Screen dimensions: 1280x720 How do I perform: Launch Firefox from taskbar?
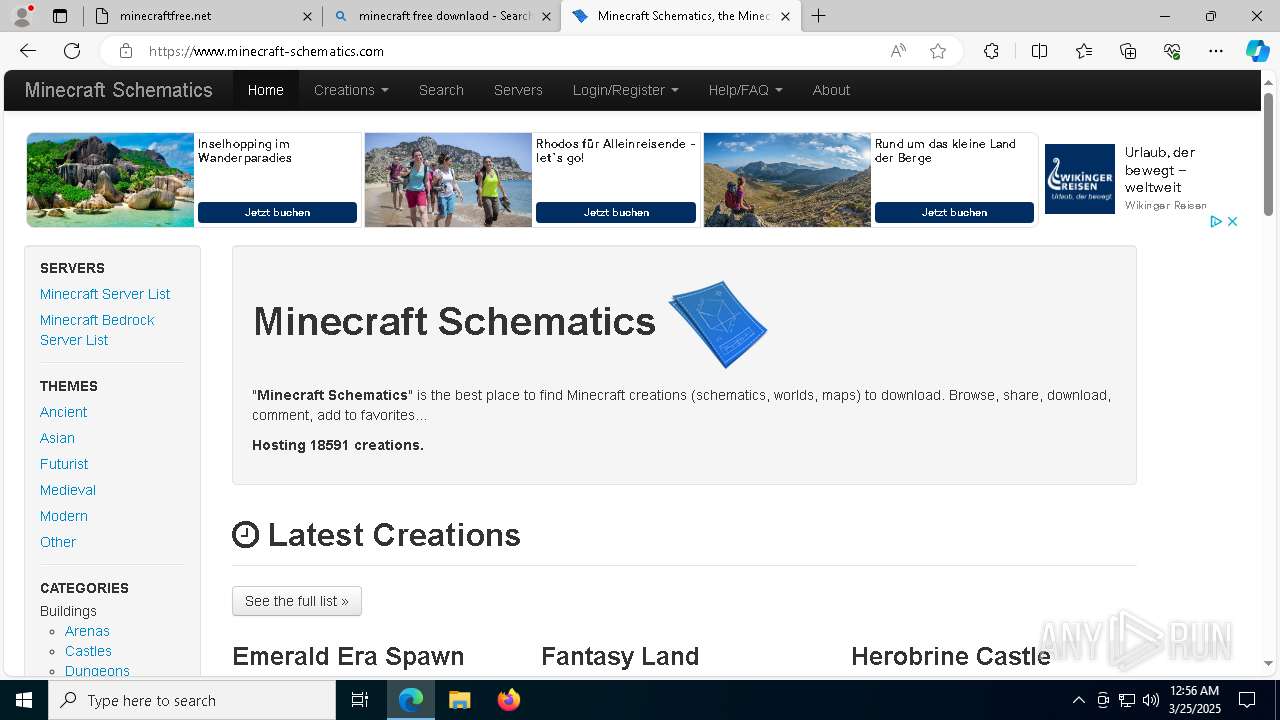[x=508, y=700]
